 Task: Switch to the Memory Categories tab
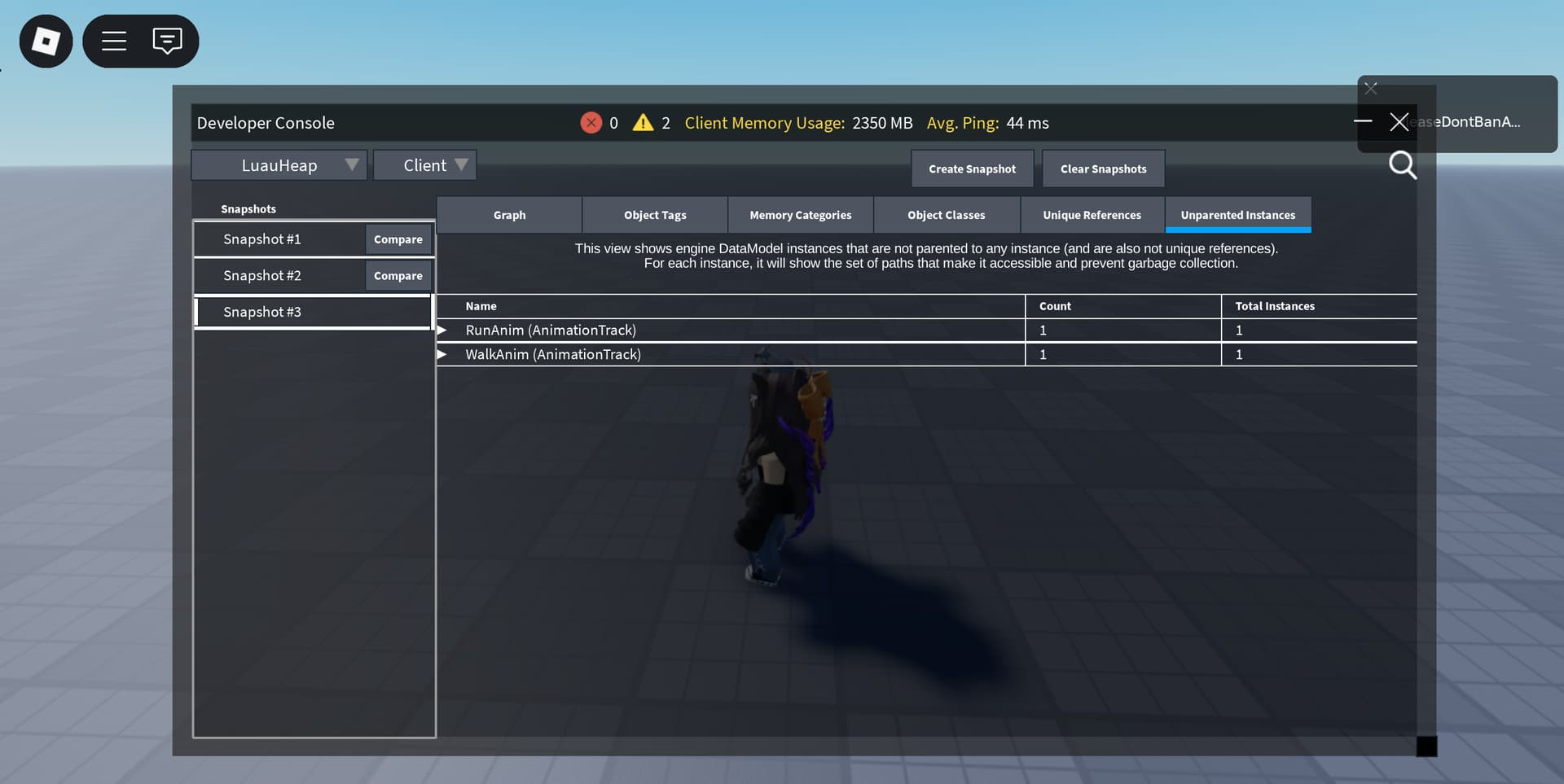coord(800,214)
